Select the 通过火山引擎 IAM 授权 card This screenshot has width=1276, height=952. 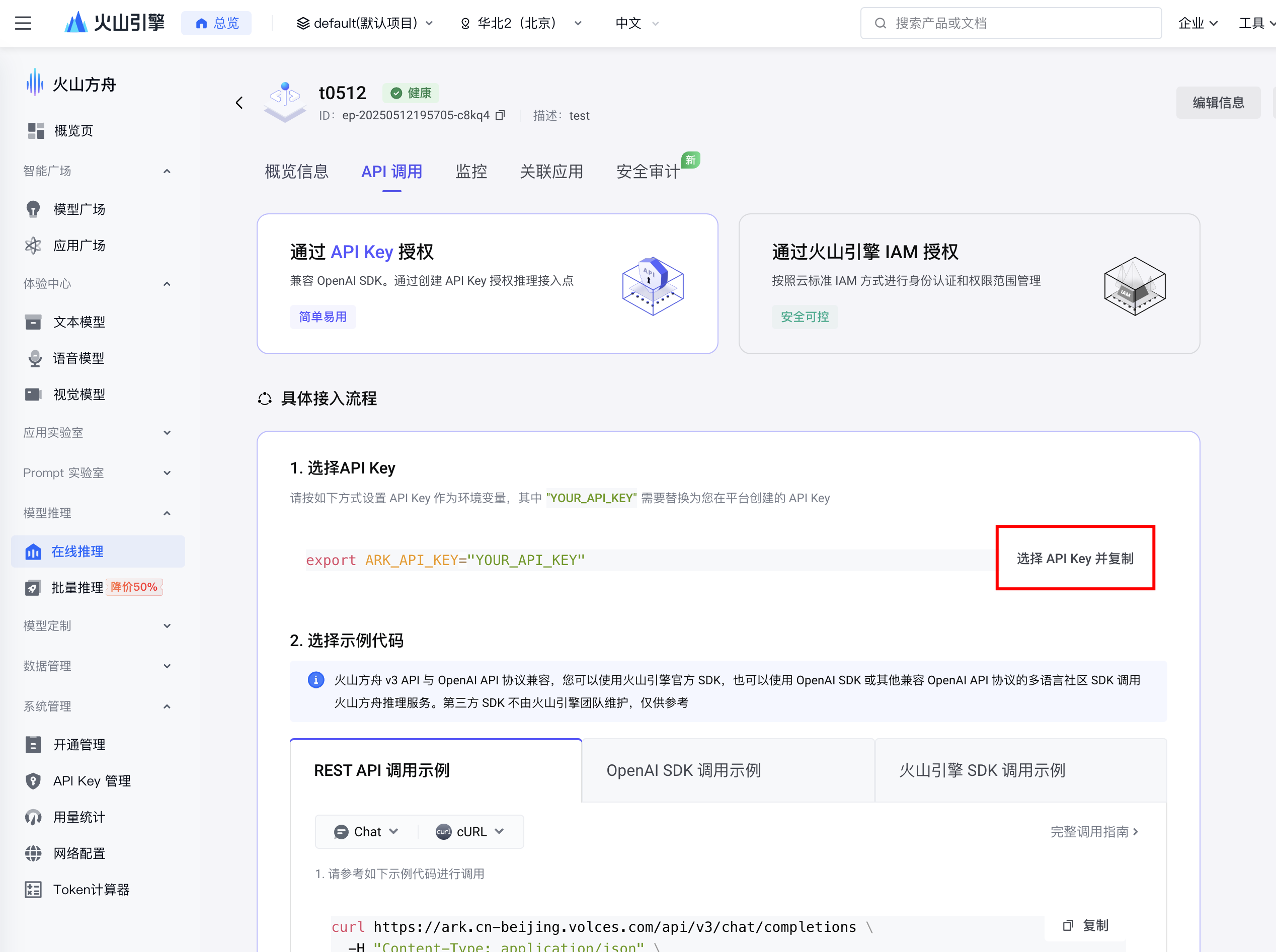tap(969, 283)
